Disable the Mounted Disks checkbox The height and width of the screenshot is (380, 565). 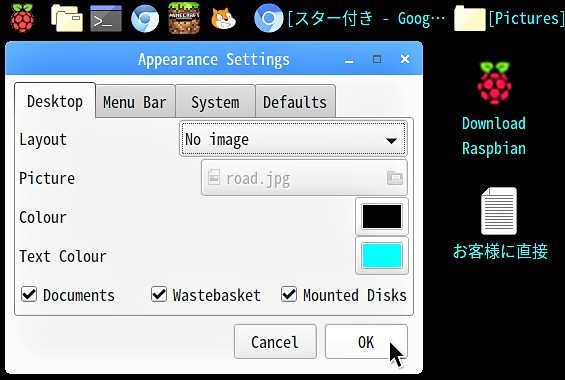289,294
